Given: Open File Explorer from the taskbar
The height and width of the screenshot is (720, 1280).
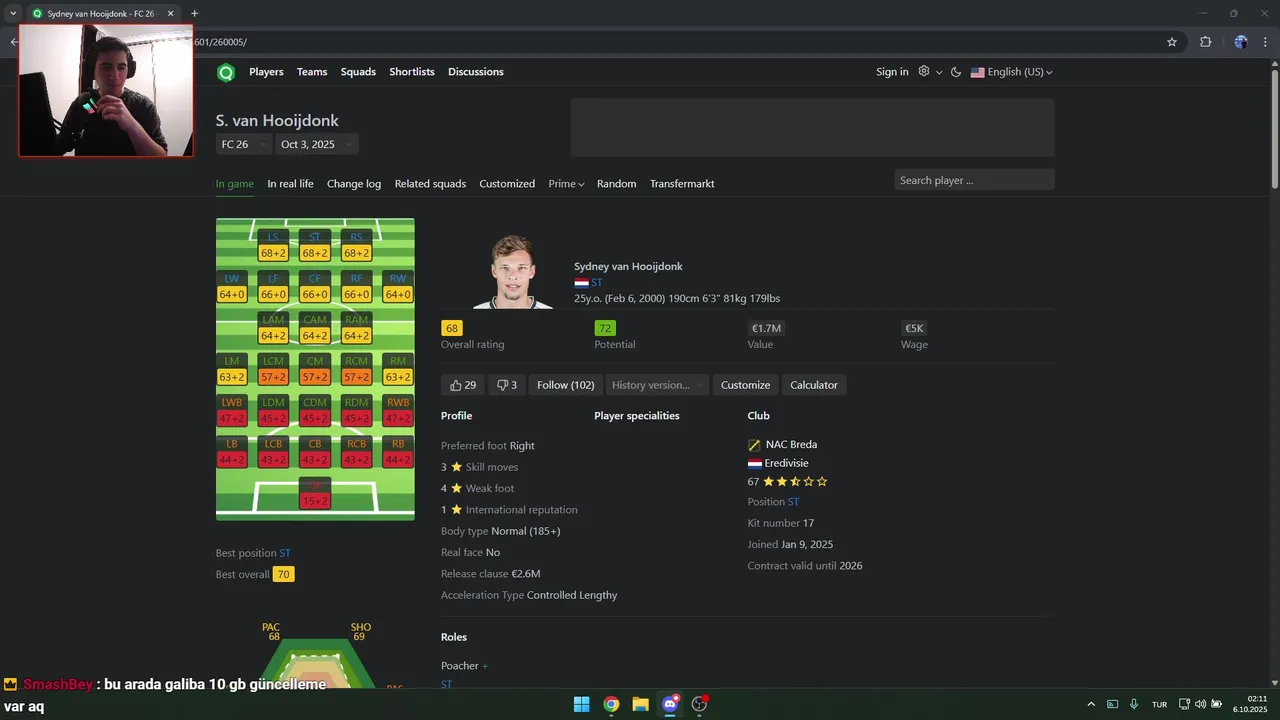Looking at the screenshot, I should (x=640, y=704).
